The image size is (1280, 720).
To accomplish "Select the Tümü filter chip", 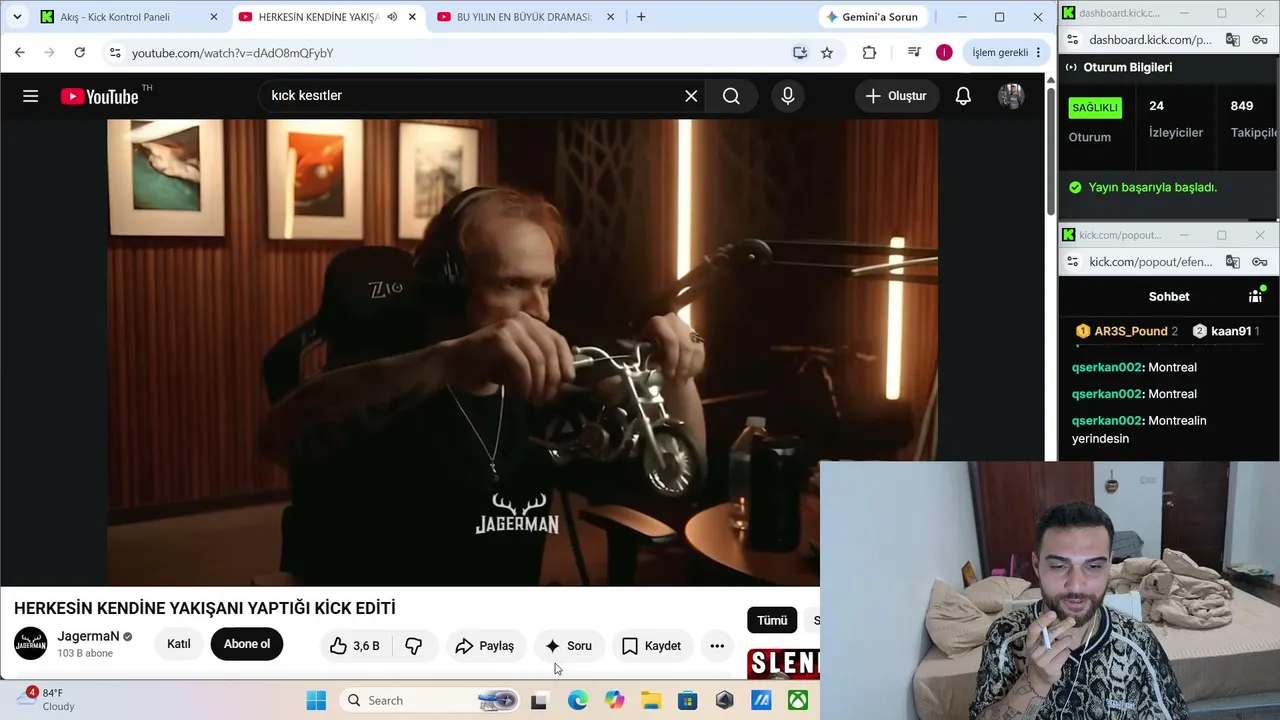I will pos(772,620).
